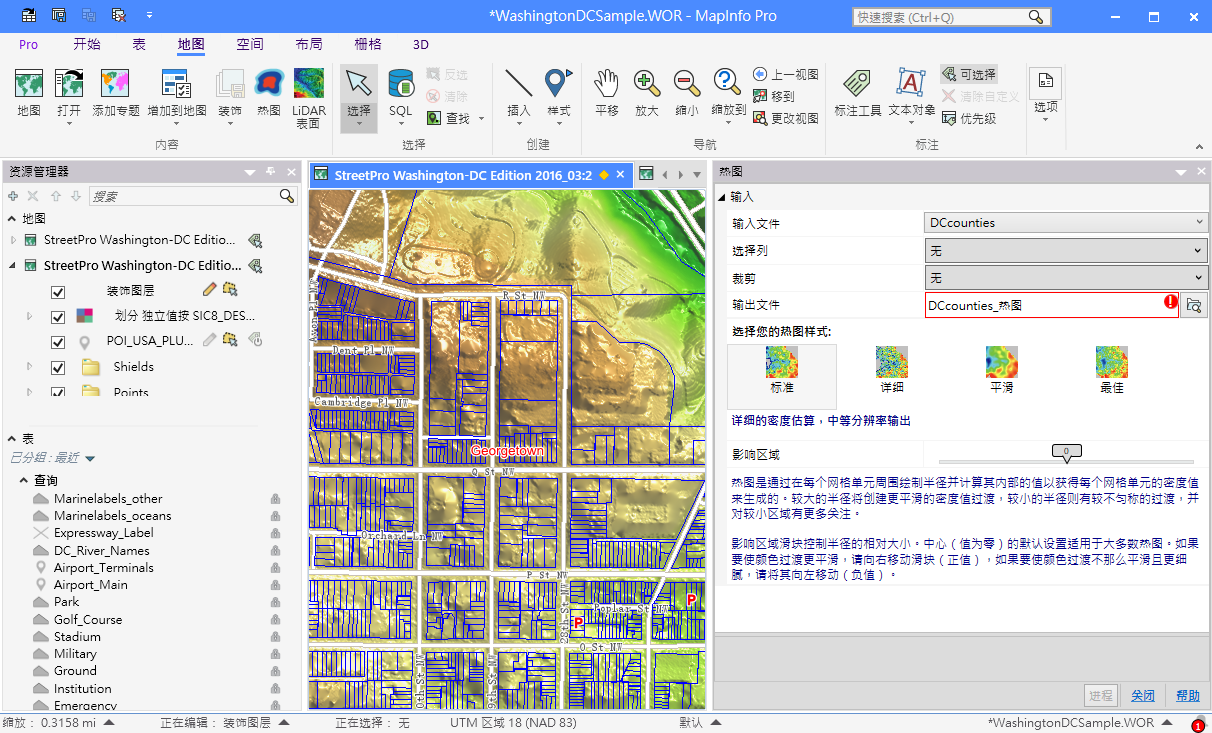Collapse the 地图 section in 资源管理器
The image size is (1212, 733).
tap(12, 218)
